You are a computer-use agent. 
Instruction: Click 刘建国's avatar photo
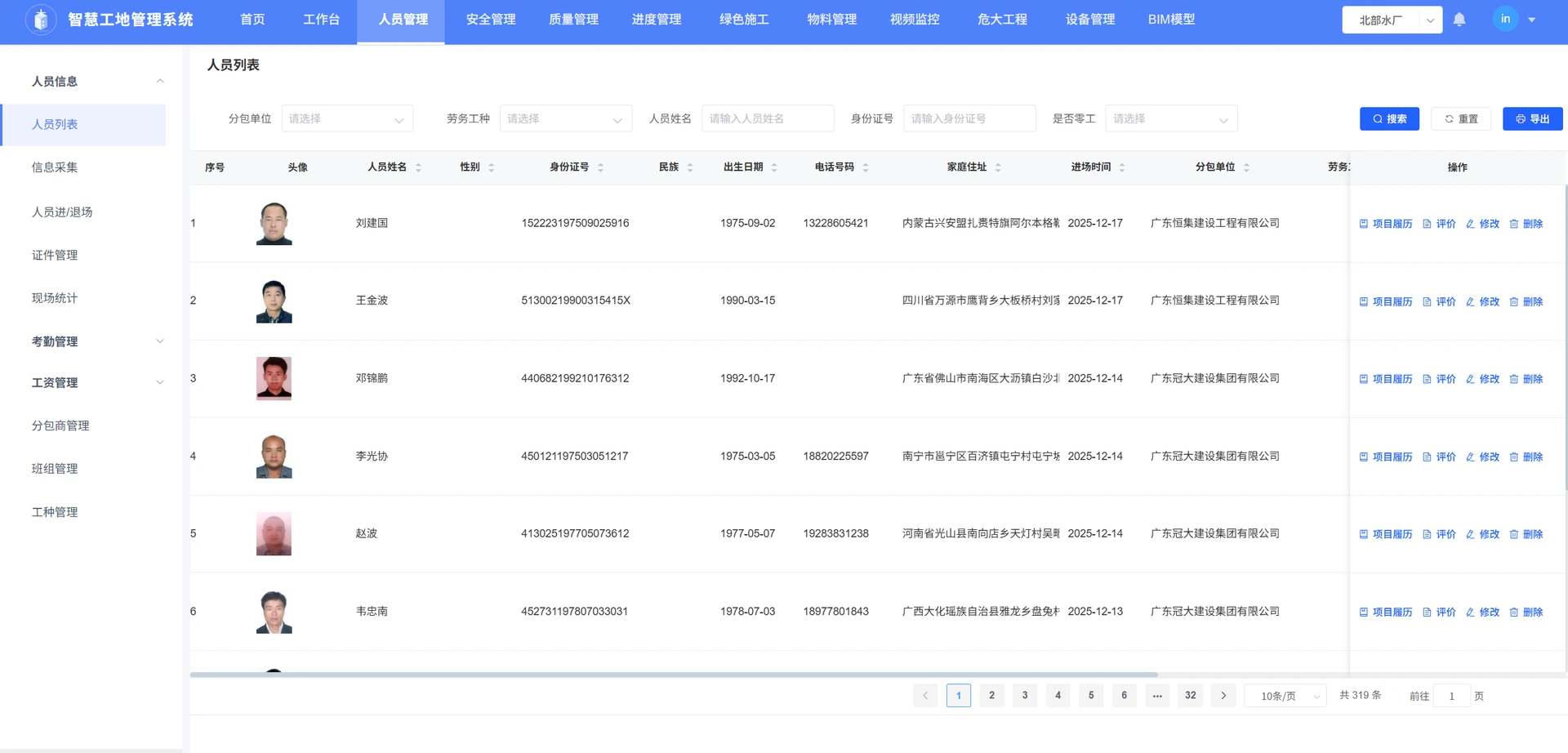pyautogui.click(x=274, y=224)
